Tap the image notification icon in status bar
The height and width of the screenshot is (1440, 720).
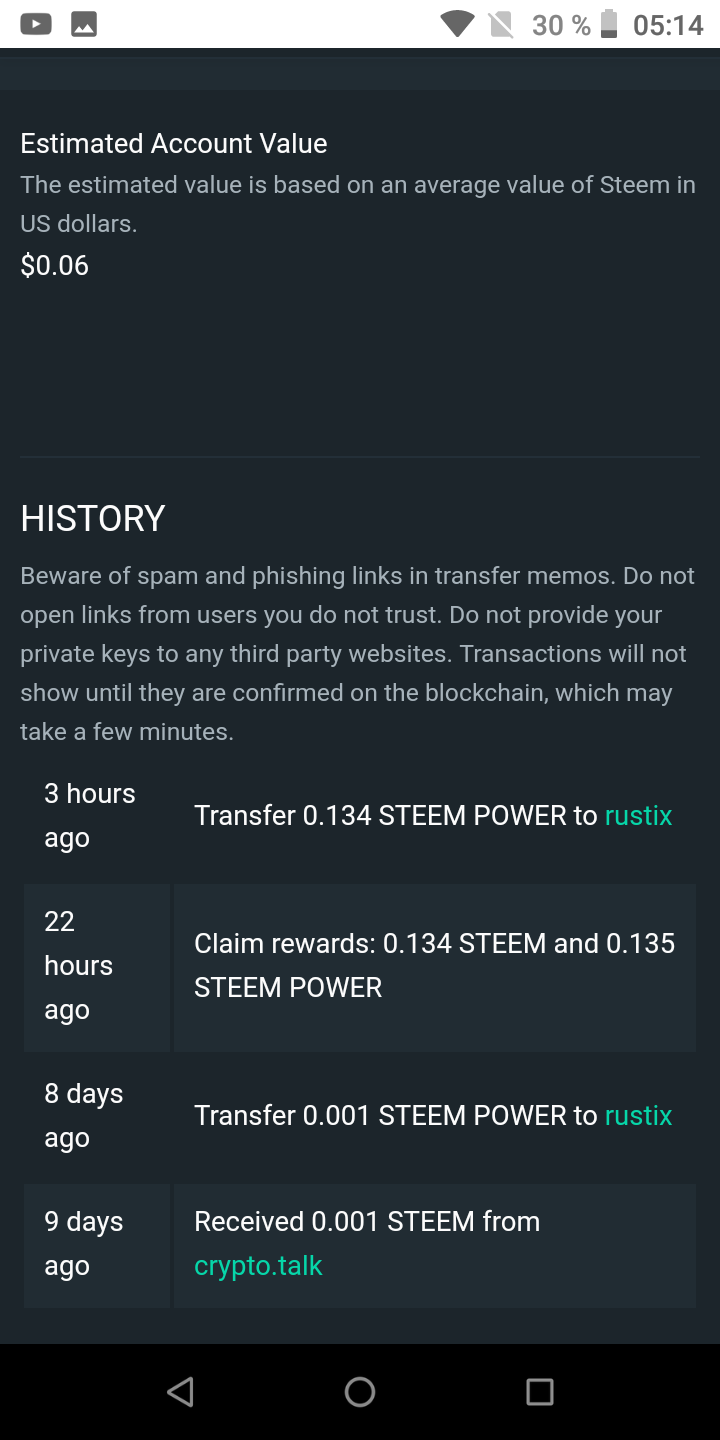84,24
